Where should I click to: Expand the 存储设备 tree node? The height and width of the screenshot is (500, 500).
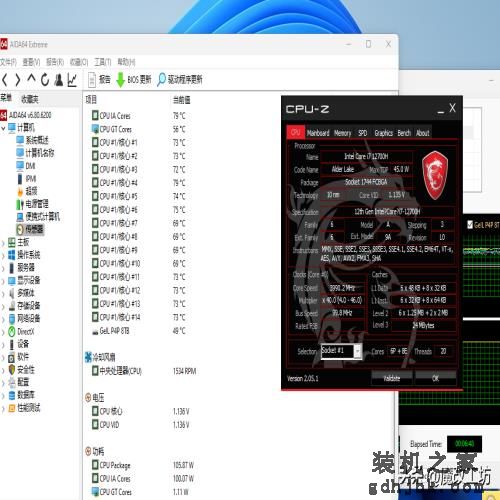(x=3, y=306)
